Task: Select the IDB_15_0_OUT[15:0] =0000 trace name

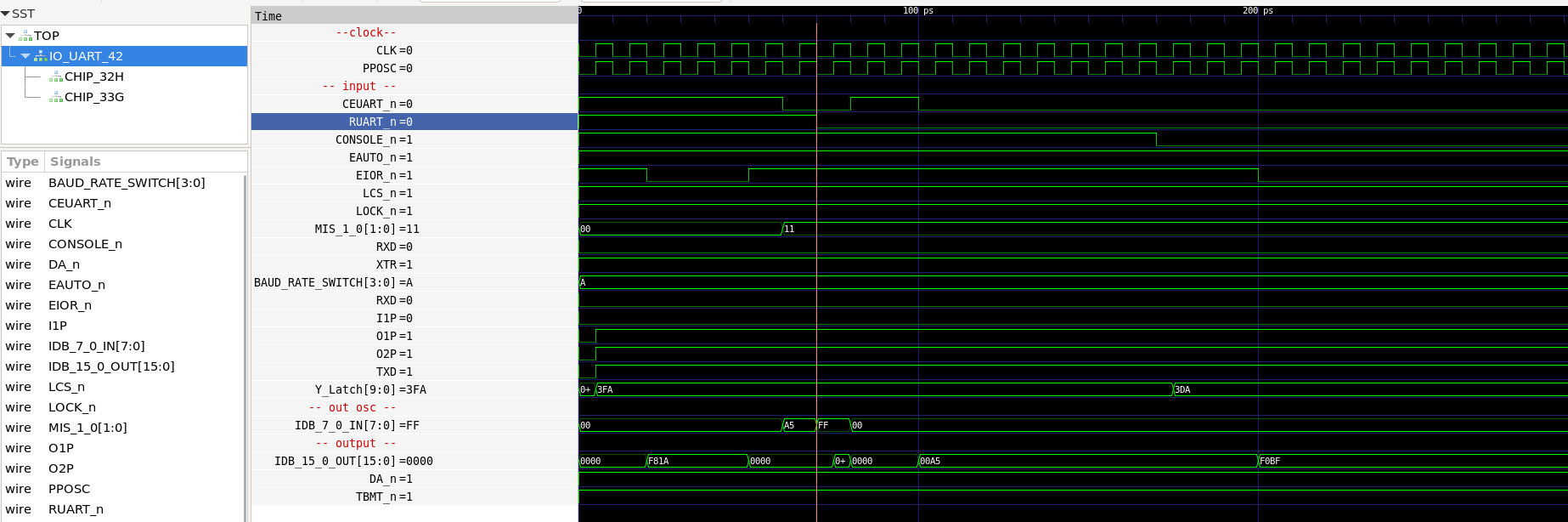Action: [x=353, y=461]
